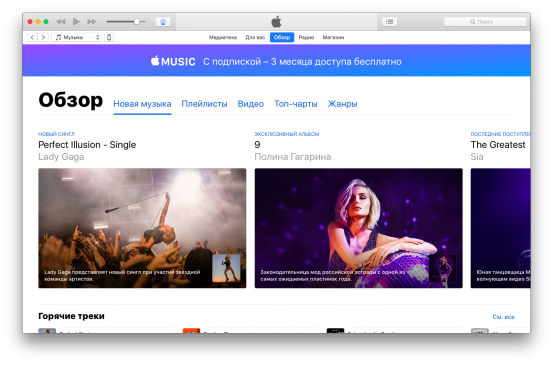Switch to the Медиатека tab

point(223,37)
